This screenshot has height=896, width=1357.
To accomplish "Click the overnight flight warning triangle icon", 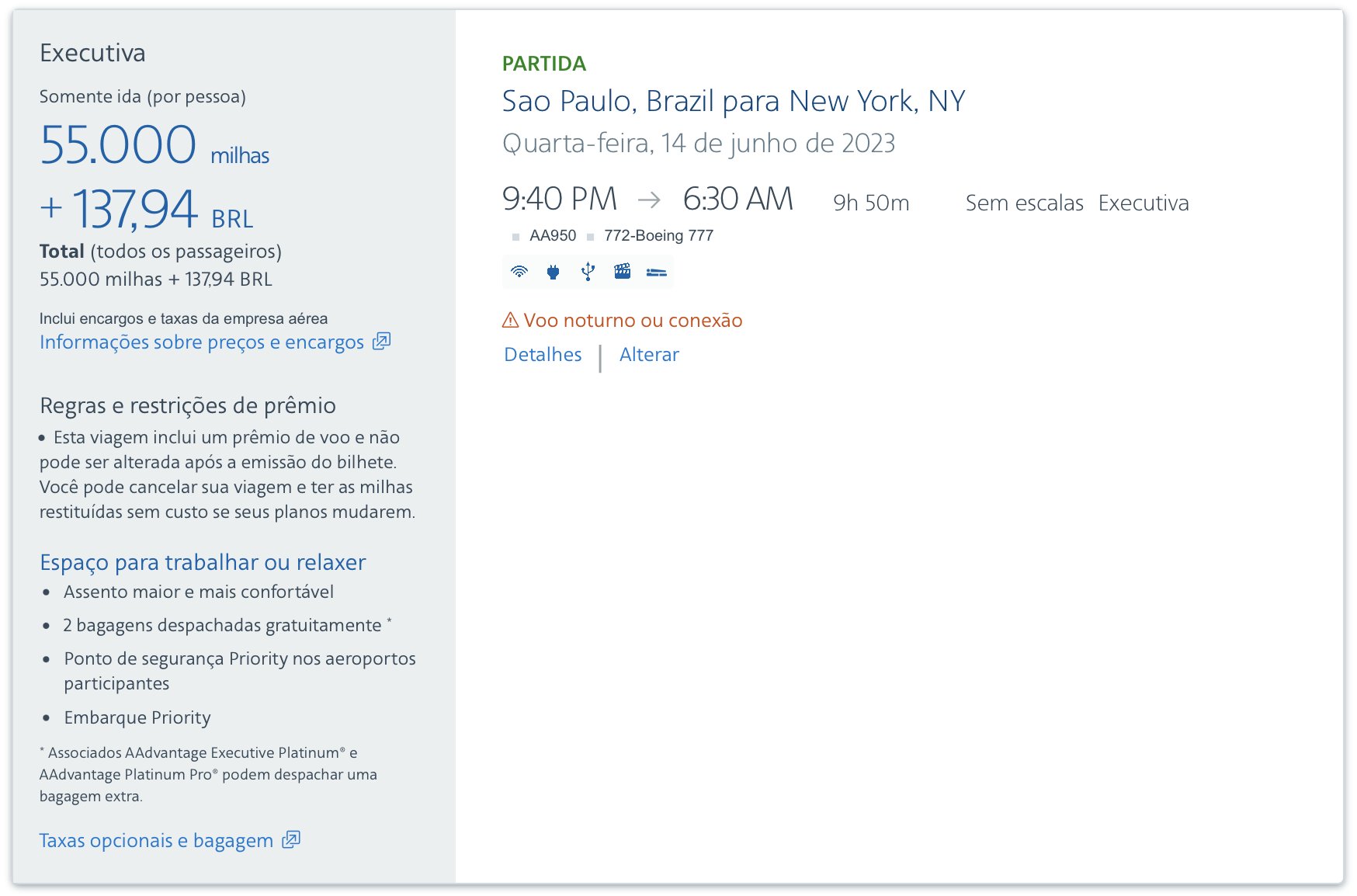I will point(510,320).
